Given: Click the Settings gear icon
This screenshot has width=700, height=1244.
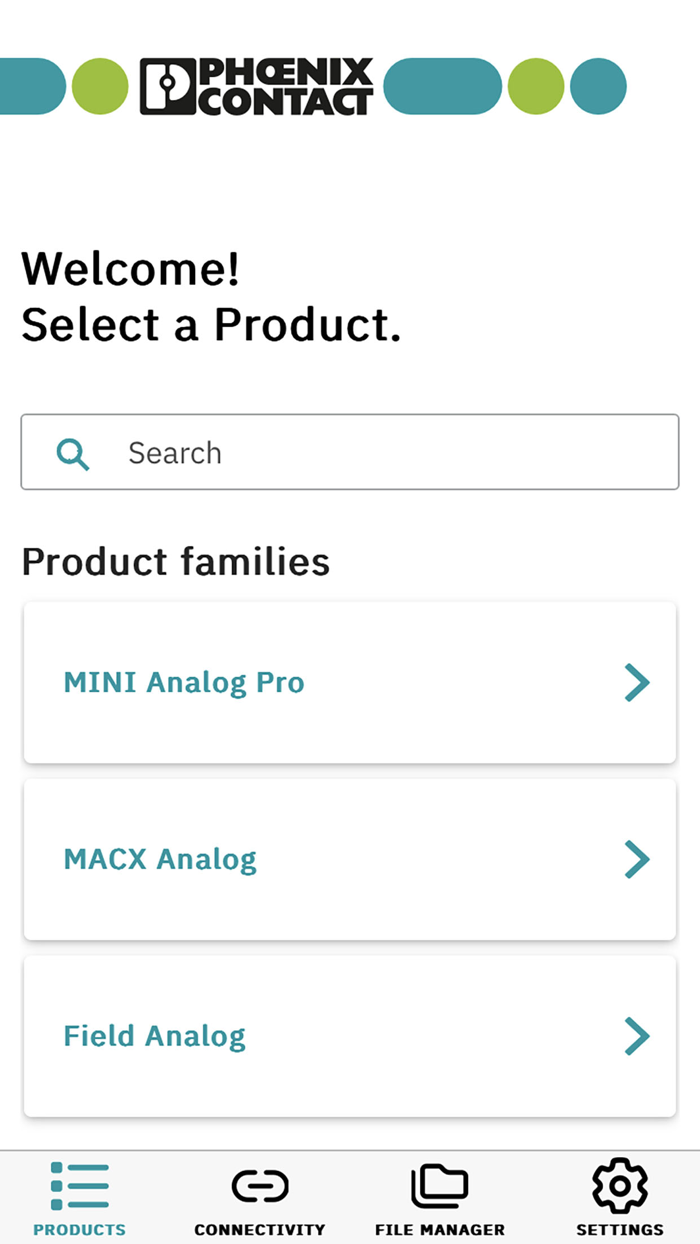Looking at the screenshot, I should point(620,1186).
